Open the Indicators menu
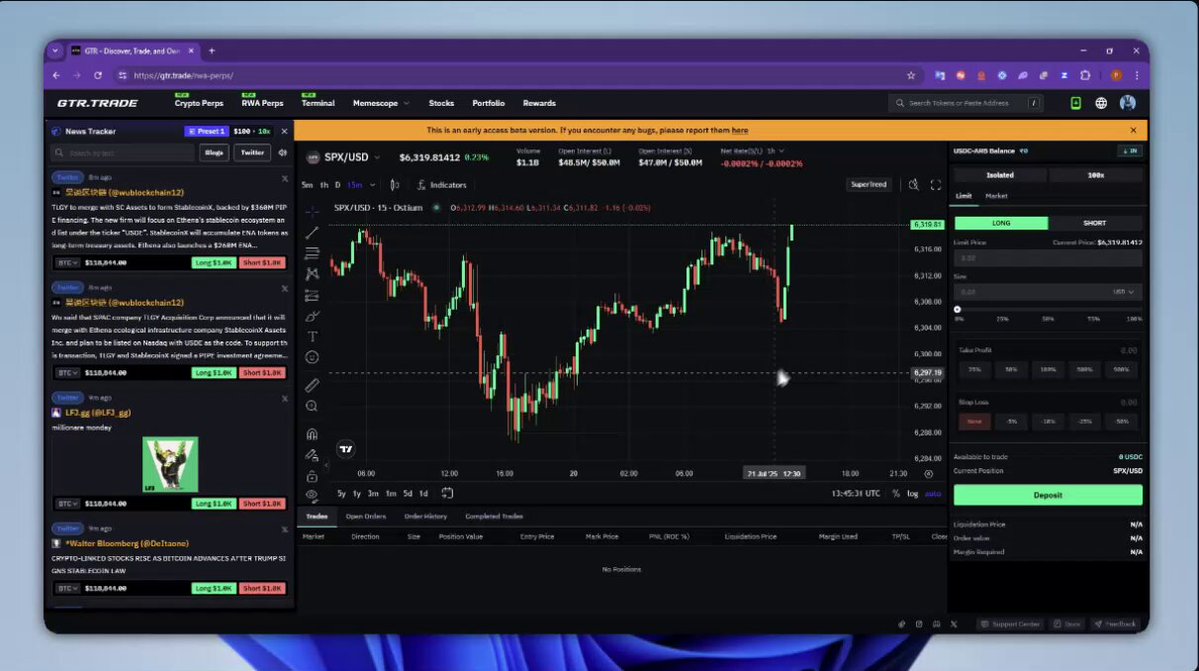This screenshot has width=1199, height=671. [441, 185]
